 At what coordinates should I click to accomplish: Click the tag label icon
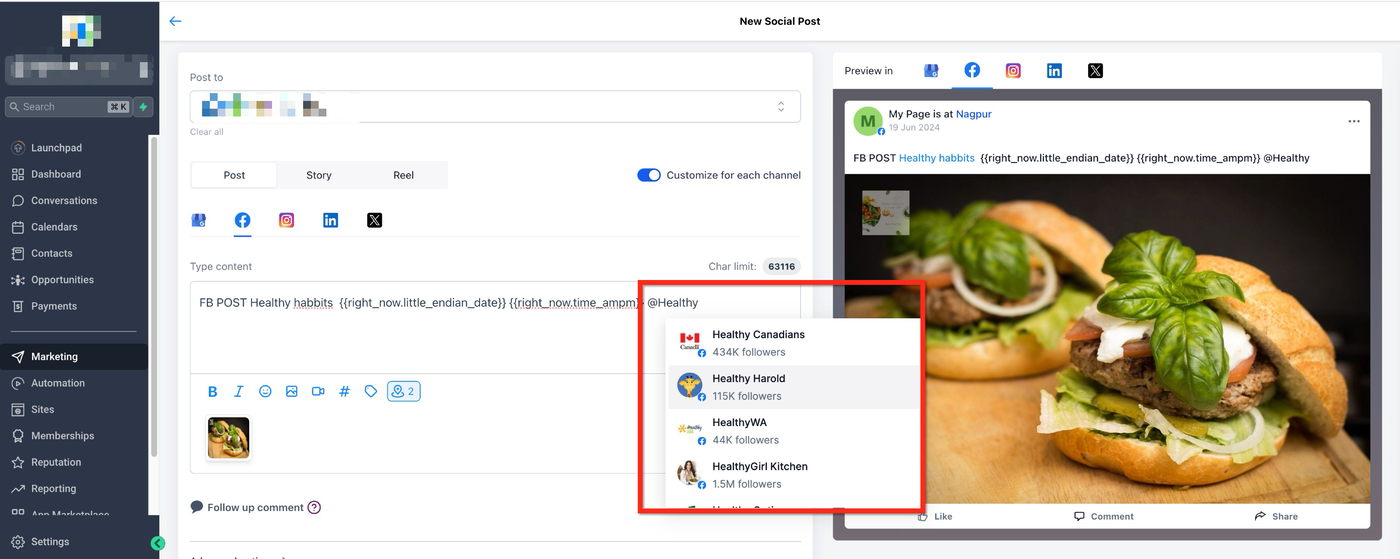(x=371, y=392)
